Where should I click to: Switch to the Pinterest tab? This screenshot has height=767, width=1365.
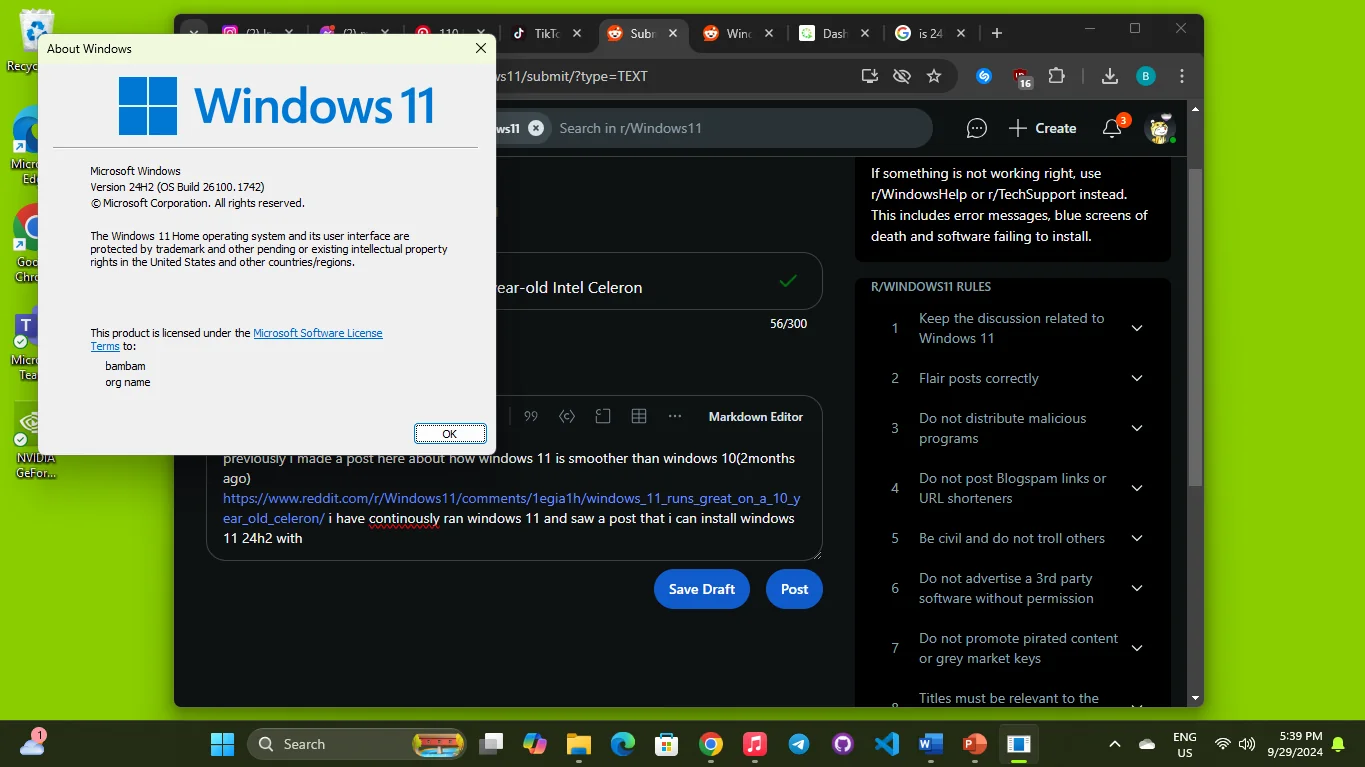click(x=449, y=33)
